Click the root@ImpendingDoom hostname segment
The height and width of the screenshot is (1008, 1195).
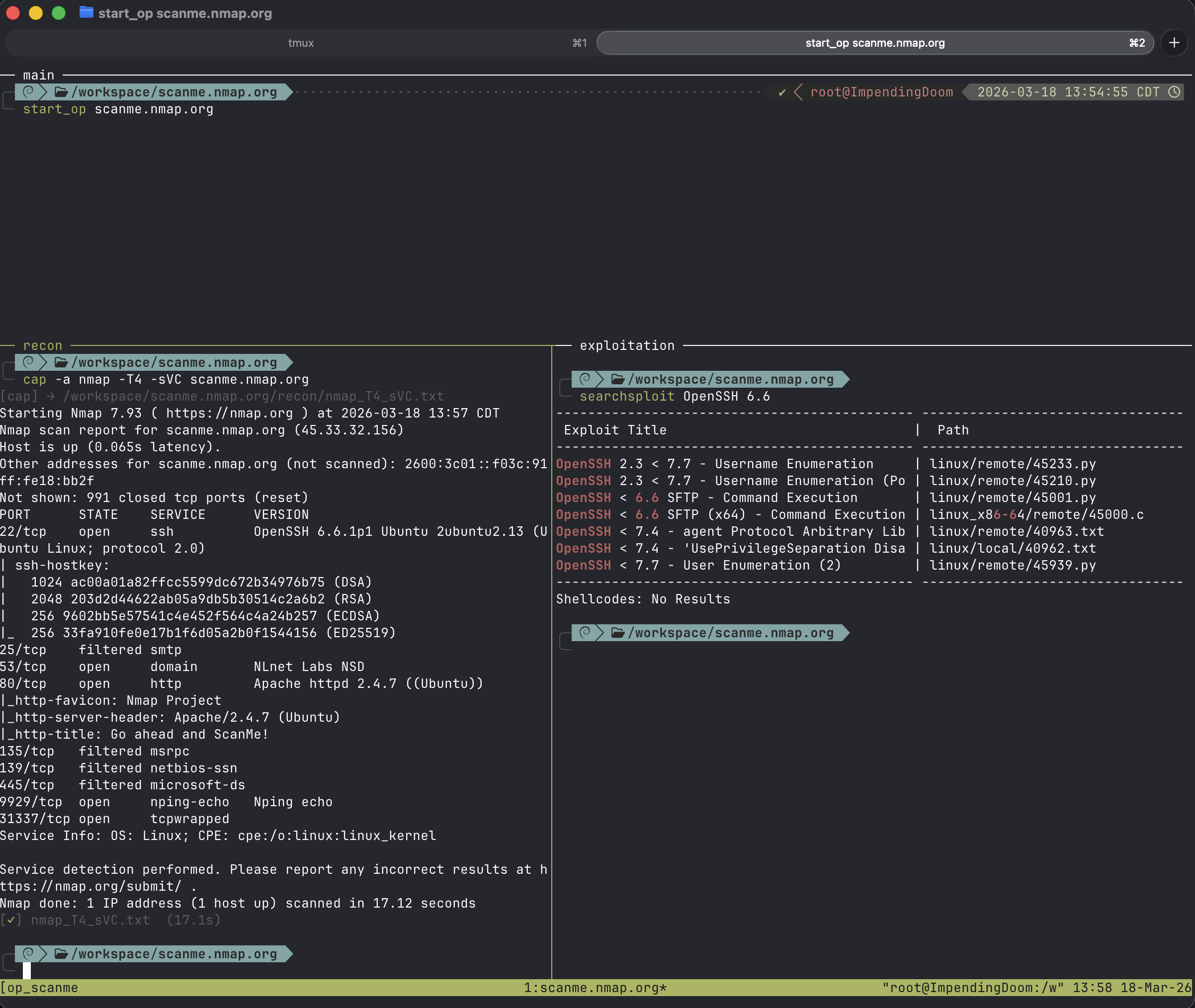point(882,91)
